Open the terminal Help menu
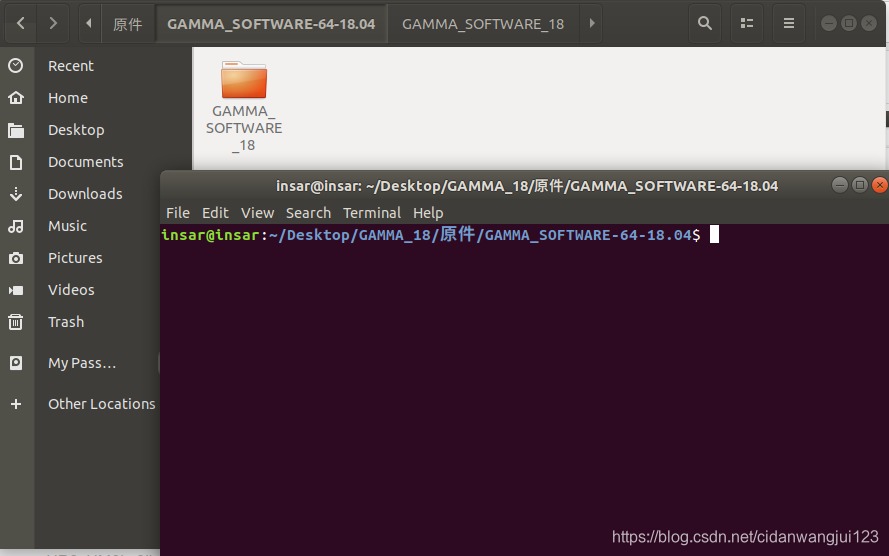Screen dimensions: 889x556 (x=428, y=213)
